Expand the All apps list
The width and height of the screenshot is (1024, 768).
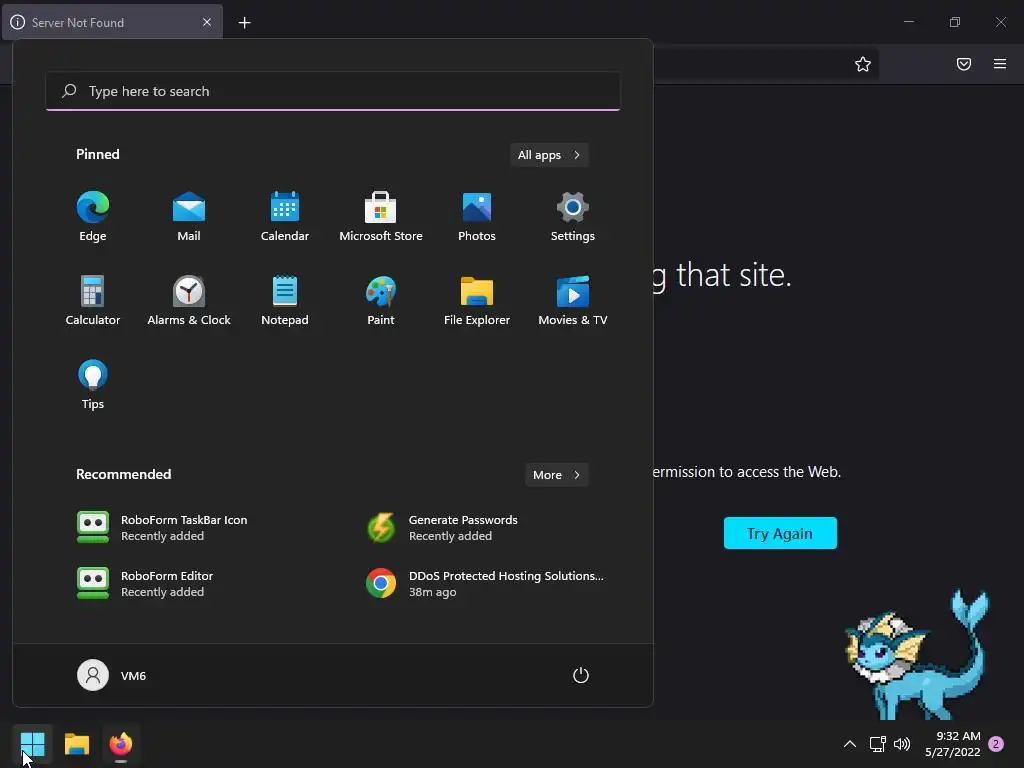tap(549, 155)
